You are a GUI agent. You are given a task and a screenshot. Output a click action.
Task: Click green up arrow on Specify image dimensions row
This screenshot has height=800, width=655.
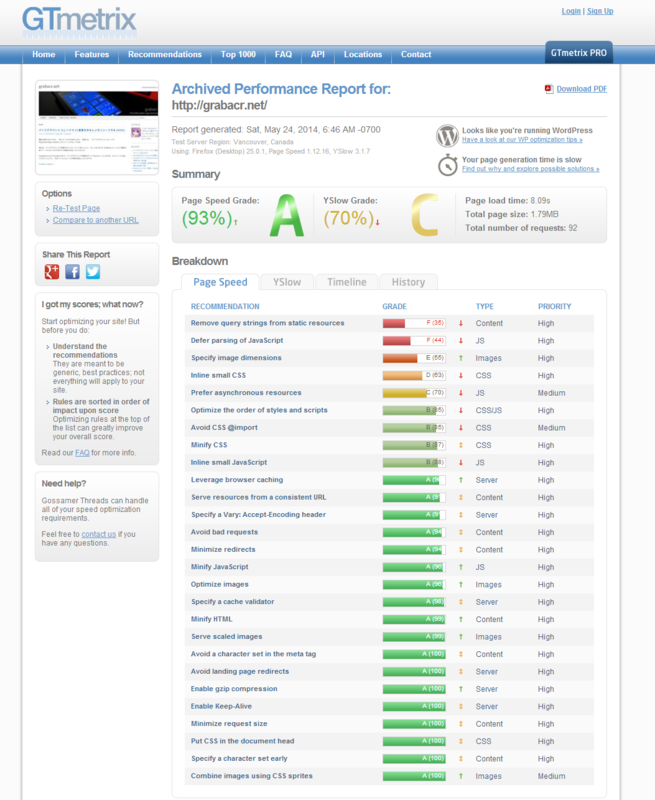[461, 358]
